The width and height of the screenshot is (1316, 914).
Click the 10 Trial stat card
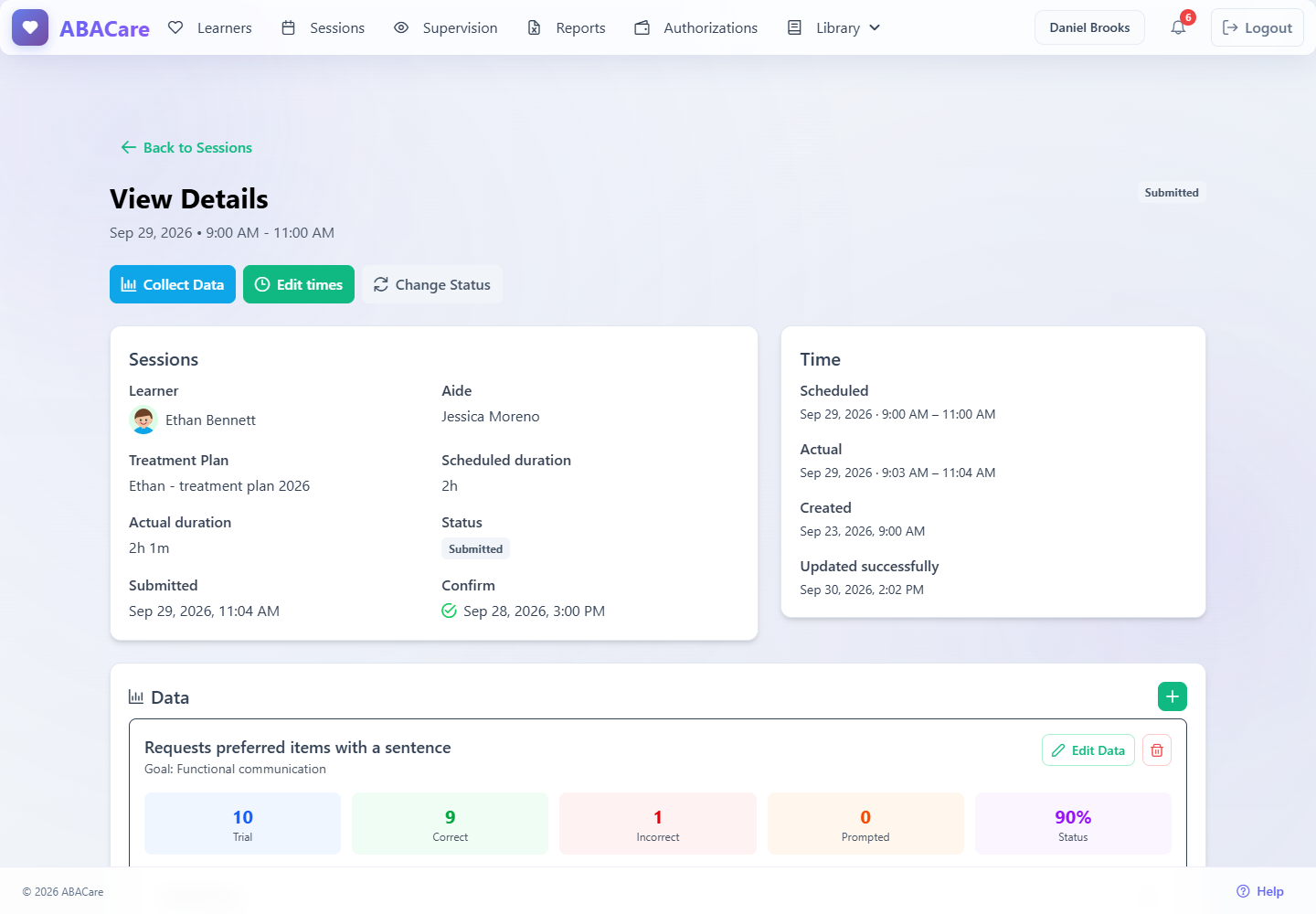(x=243, y=824)
